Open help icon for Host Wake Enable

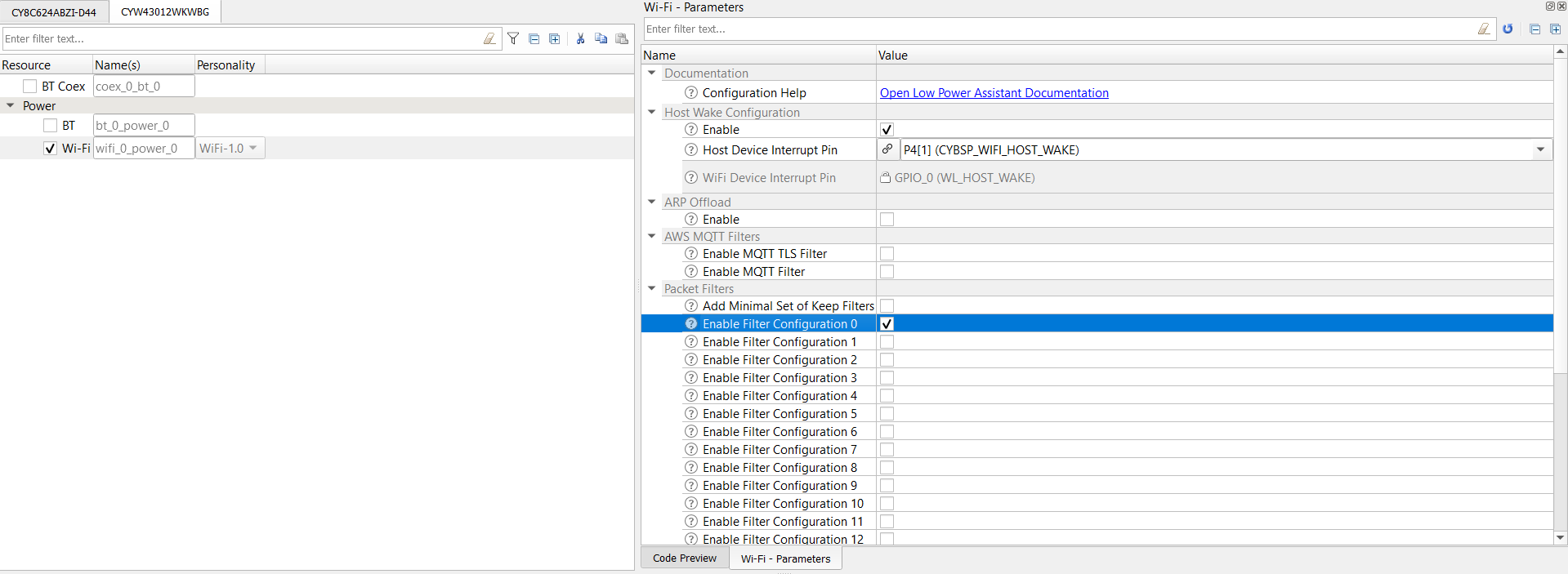[x=691, y=129]
